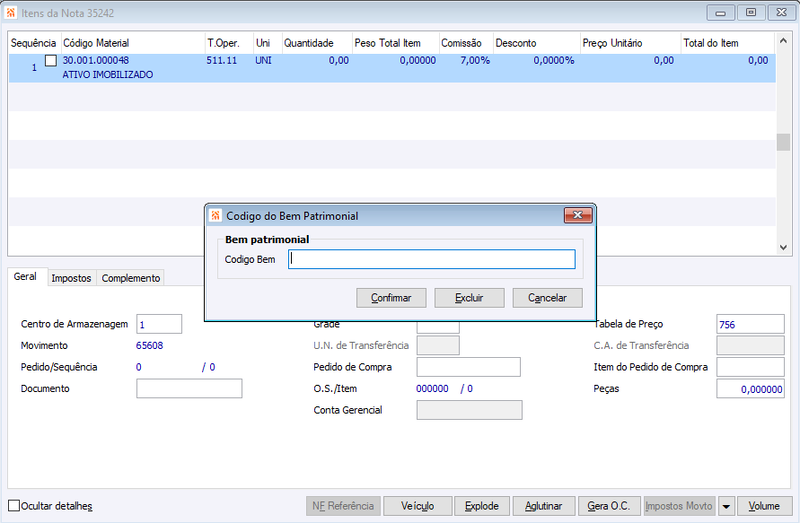Click the items grid scrollbar down arrow
Screen dimensions: 800x523
pos(783,247)
